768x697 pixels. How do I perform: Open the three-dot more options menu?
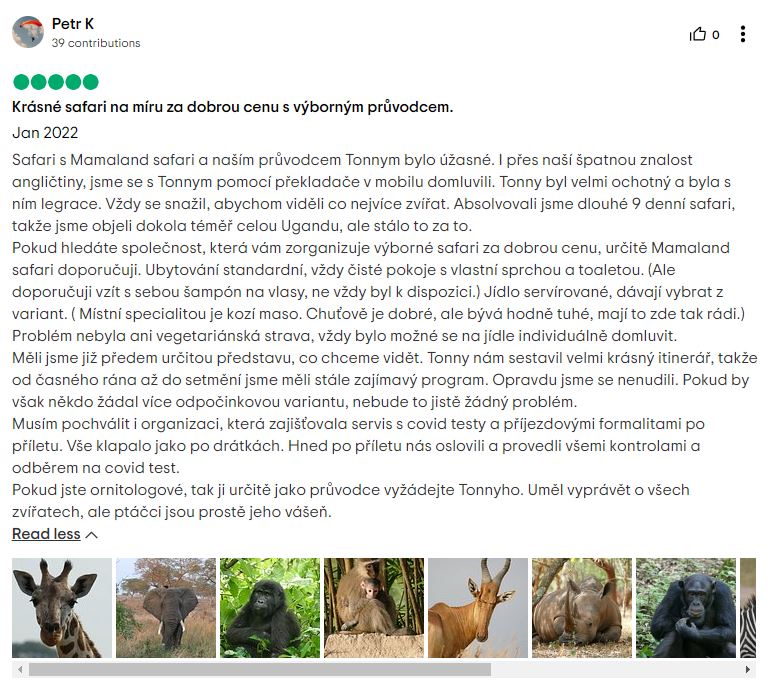(743, 34)
